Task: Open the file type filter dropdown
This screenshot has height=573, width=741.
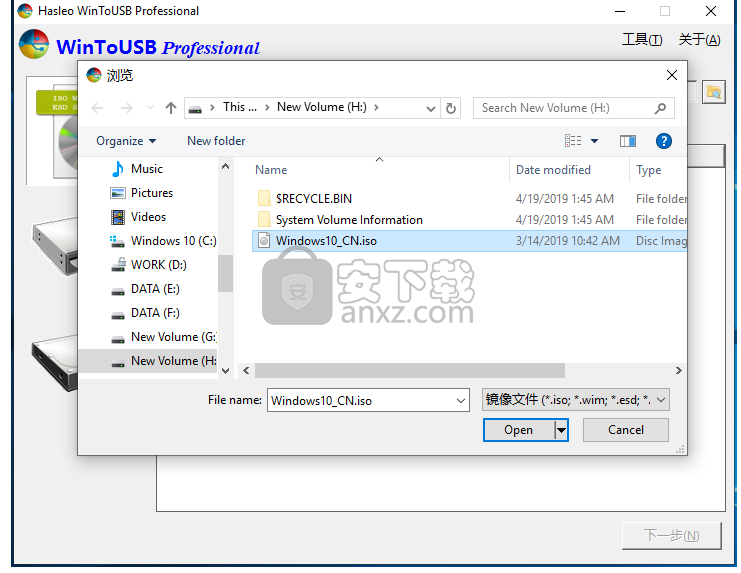Action: point(661,400)
